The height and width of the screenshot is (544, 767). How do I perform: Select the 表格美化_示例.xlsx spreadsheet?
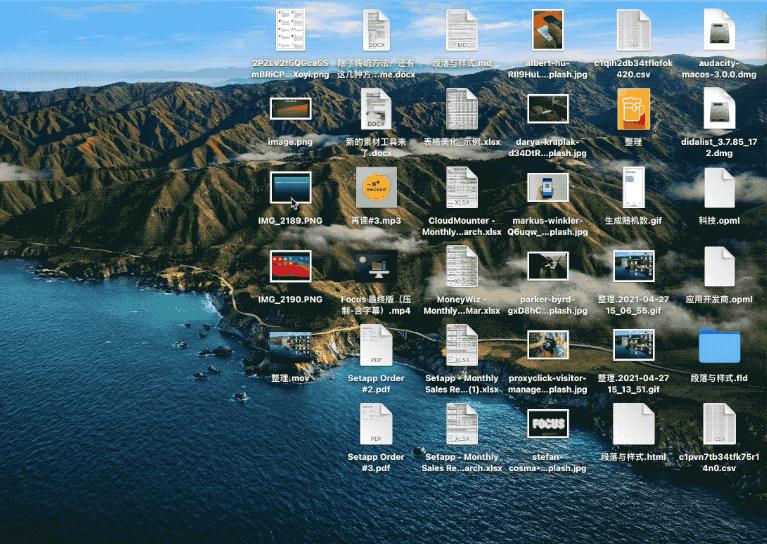click(462, 108)
